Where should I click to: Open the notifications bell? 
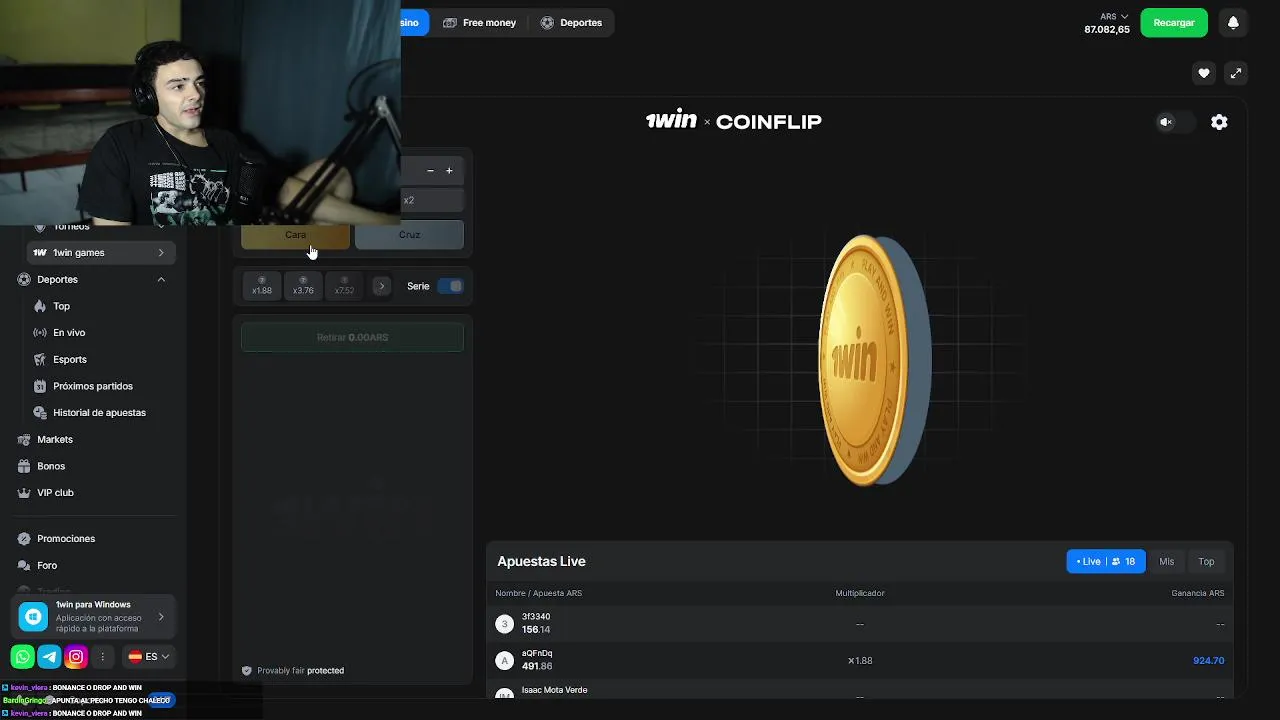pyautogui.click(x=1233, y=23)
